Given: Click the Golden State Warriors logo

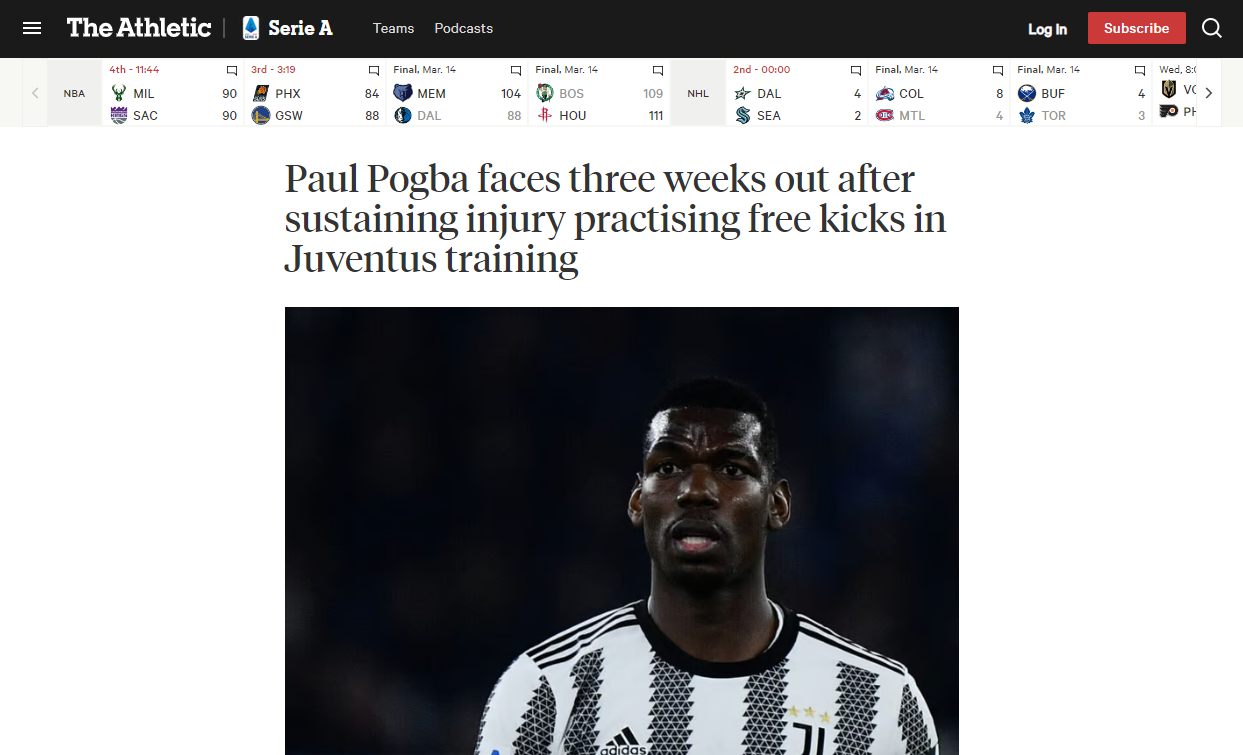Looking at the screenshot, I should tap(261, 115).
